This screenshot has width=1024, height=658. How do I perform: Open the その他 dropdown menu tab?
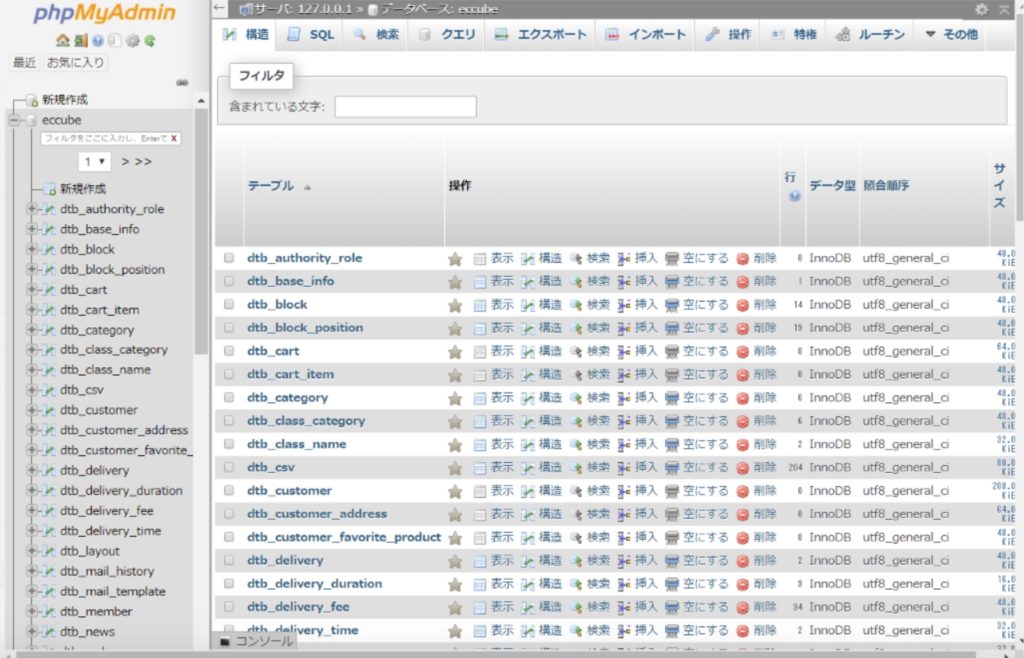click(x=951, y=35)
